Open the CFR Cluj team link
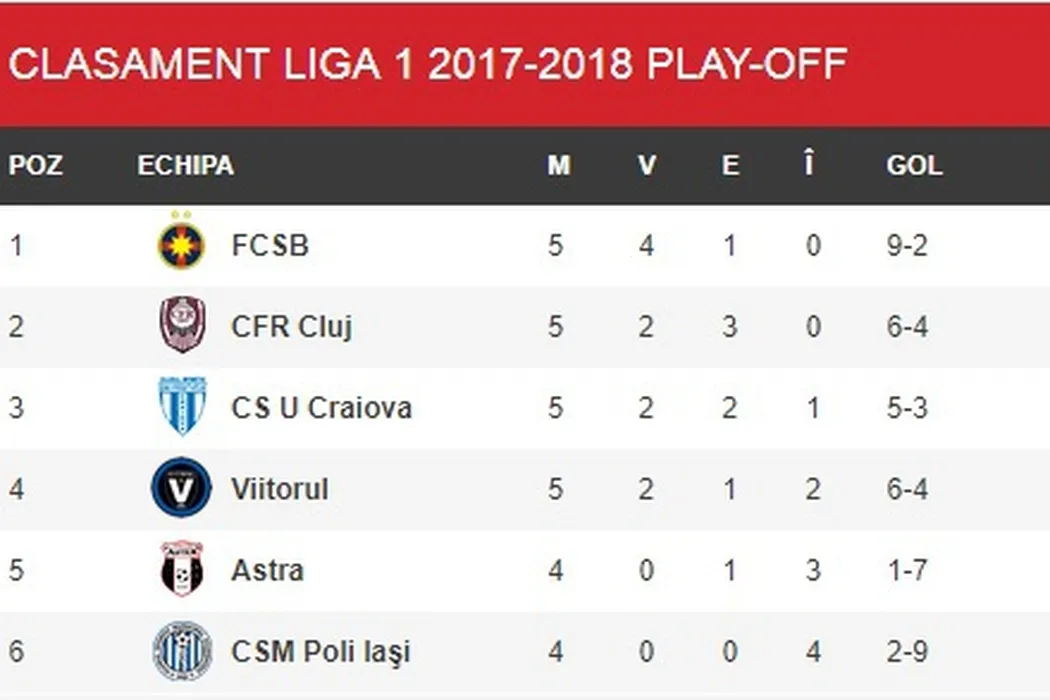This screenshot has width=1050, height=700. pos(291,327)
